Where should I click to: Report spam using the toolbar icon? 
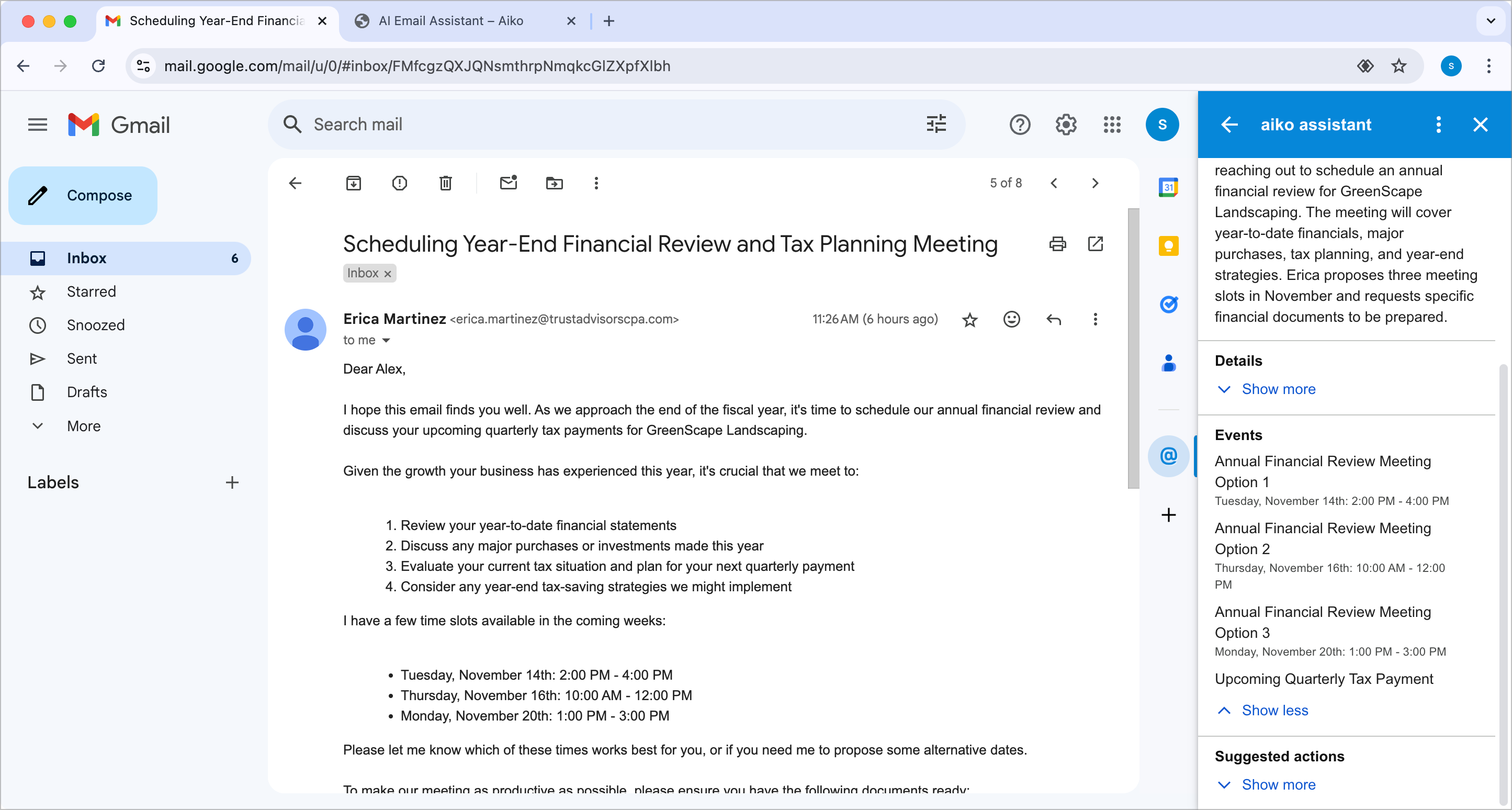(x=399, y=183)
